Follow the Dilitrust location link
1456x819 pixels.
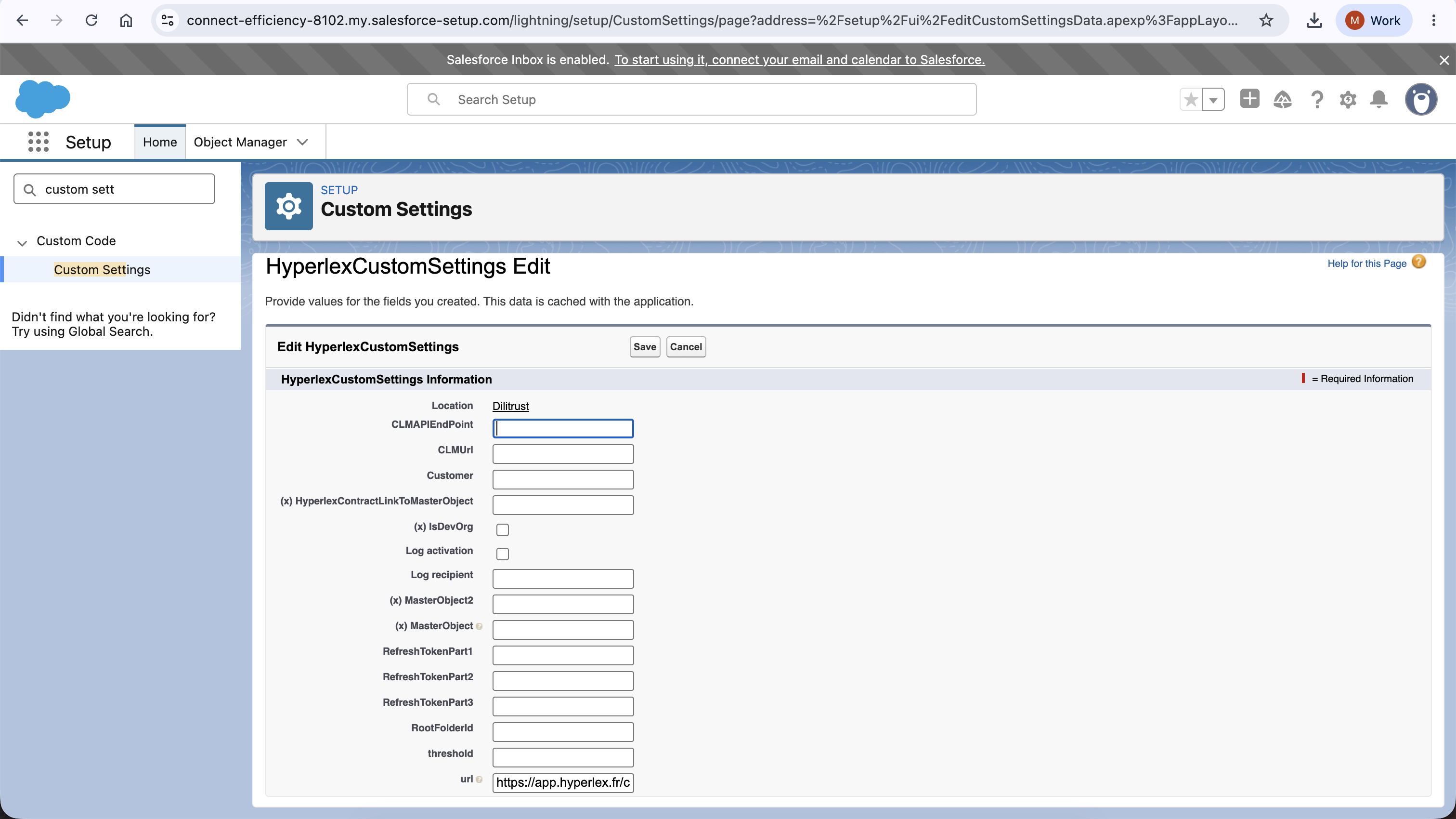tap(510, 406)
